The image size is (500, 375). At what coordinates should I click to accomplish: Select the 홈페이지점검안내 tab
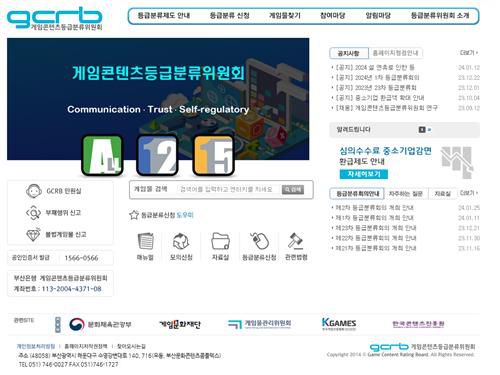tap(395, 53)
